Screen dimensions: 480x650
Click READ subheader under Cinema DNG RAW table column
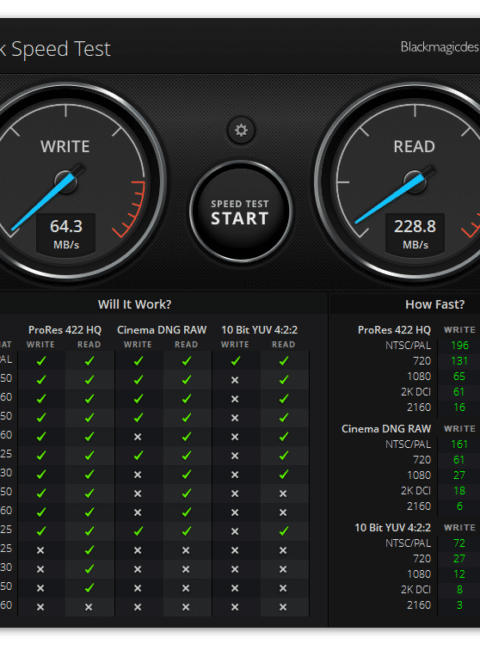(186, 344)
